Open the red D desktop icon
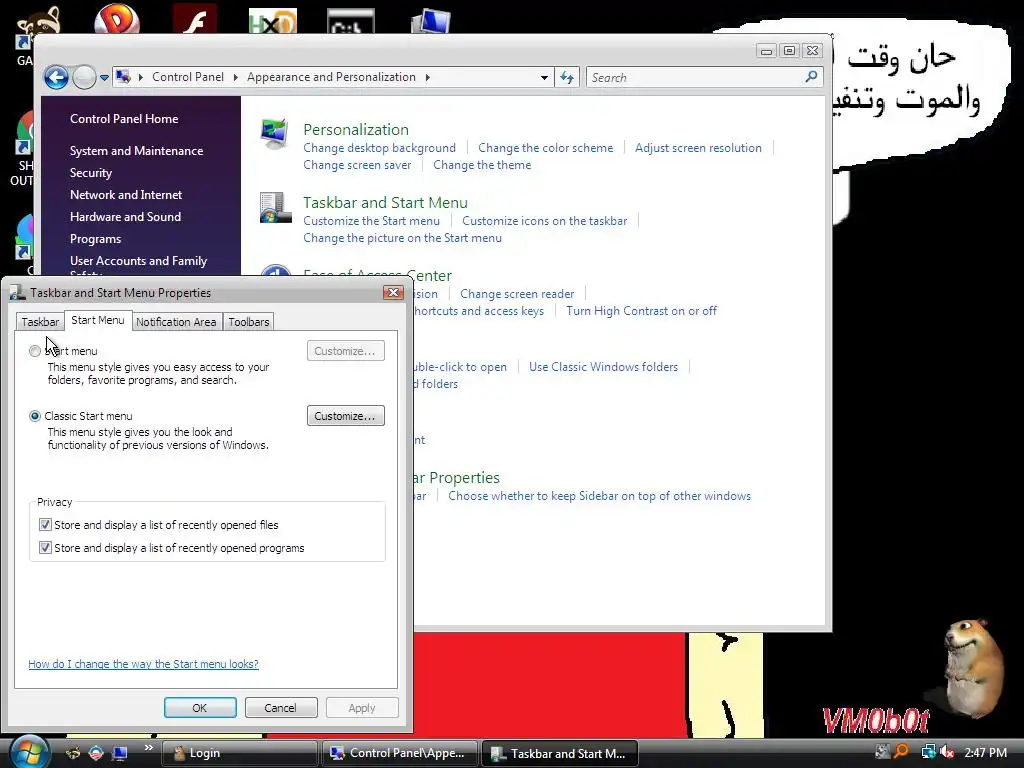Image resolution: width=1024 pixels, height=768 pixels. (117, 20)
